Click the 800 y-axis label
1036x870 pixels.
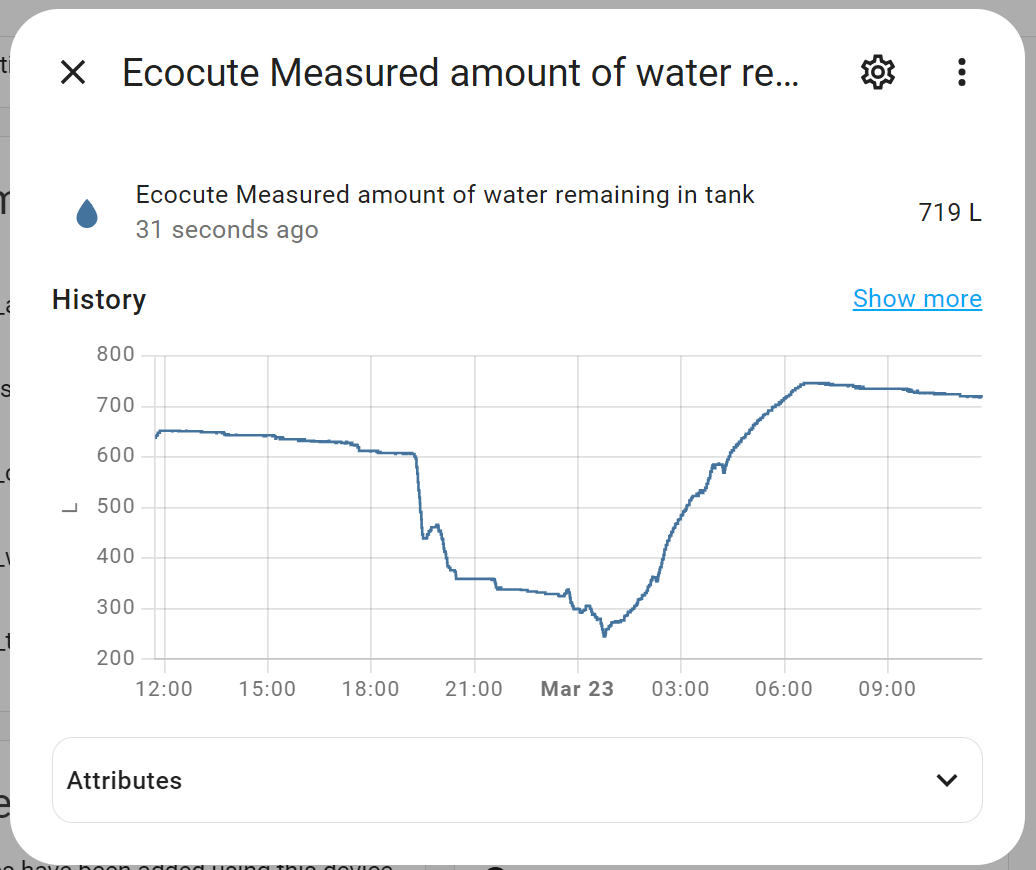point(116,355)
